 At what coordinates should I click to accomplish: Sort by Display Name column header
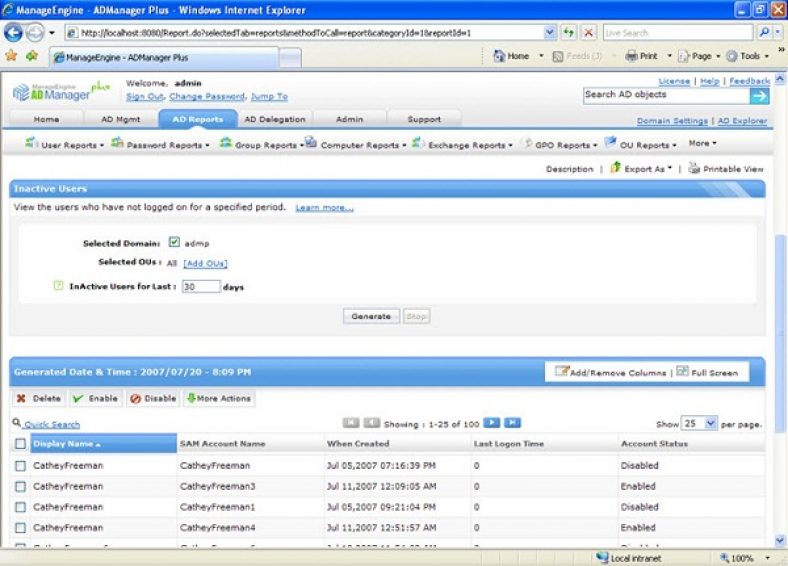pos(104,443)
